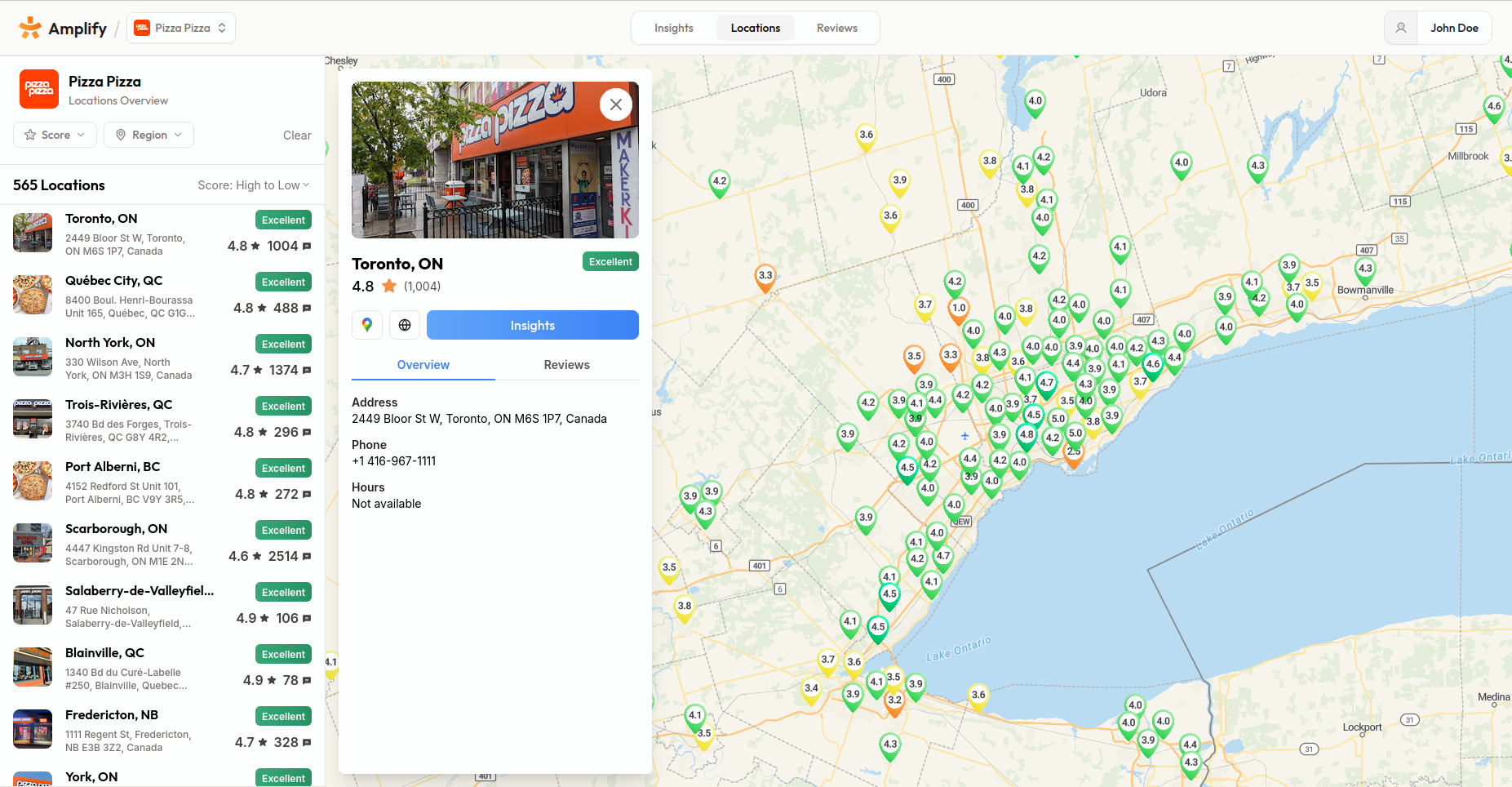
Task: Click the orange 2.5 rated map pin
Action: tap(1074, 454)
